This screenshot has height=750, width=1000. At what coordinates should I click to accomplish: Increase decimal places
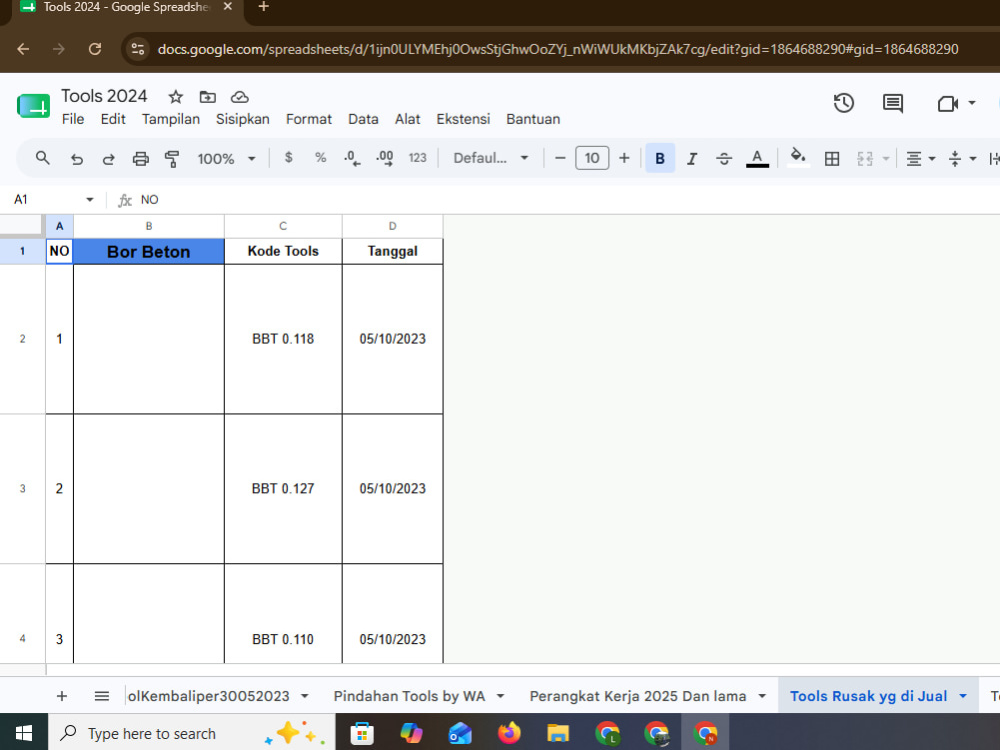tap(385, 158)
